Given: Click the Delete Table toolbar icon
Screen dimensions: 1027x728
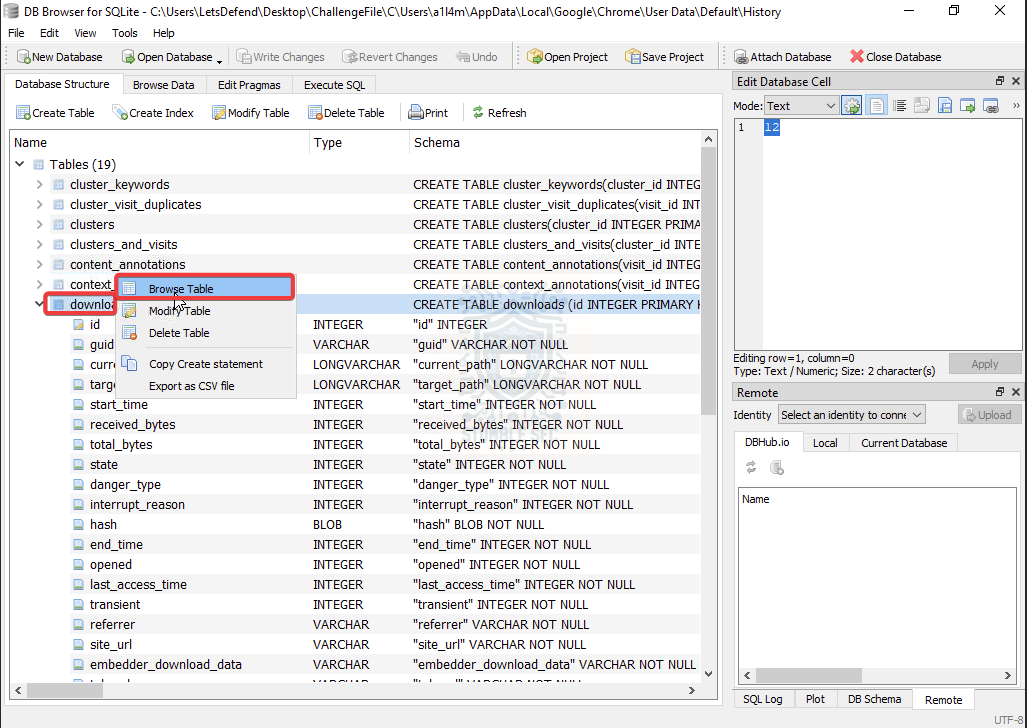Looking at the screenshot, I should coord(315,113).
